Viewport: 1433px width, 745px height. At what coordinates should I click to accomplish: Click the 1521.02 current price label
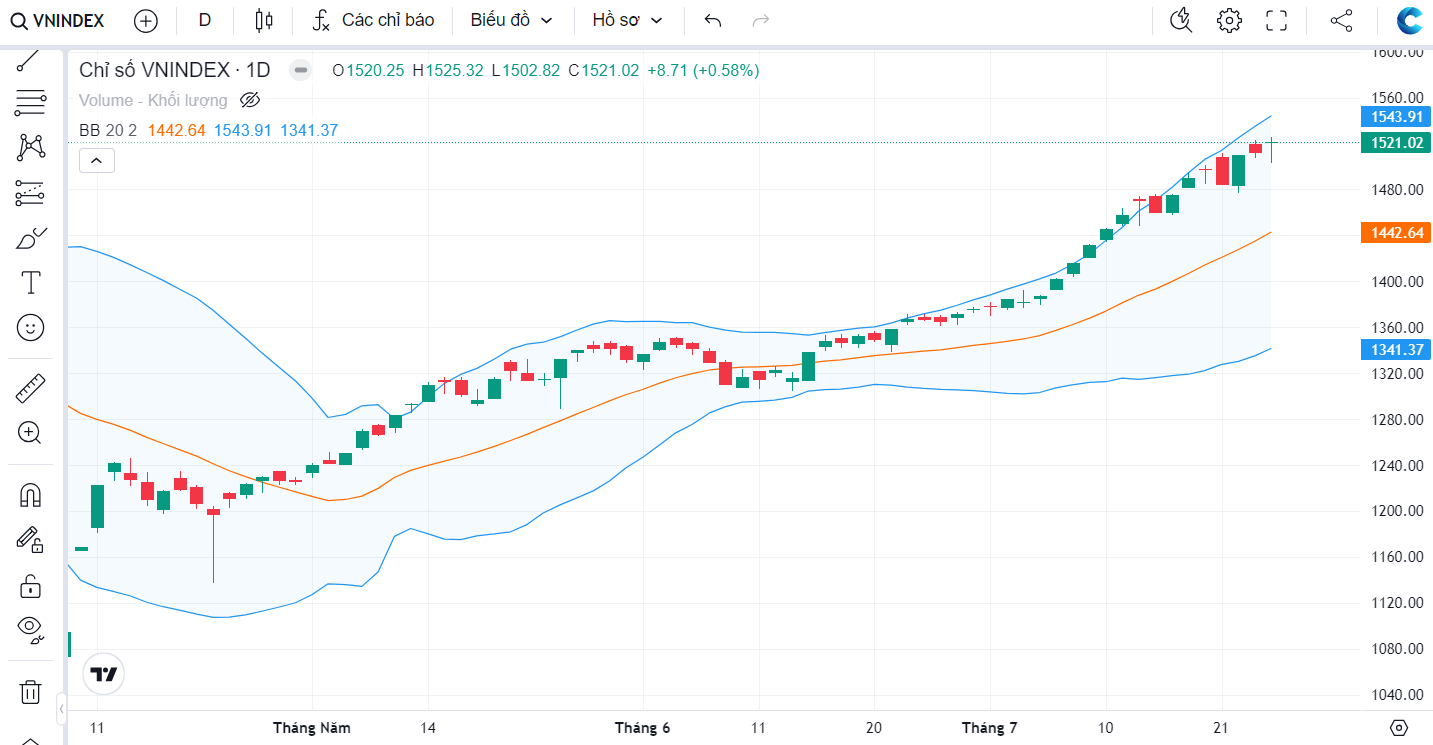click(1395, 143)
